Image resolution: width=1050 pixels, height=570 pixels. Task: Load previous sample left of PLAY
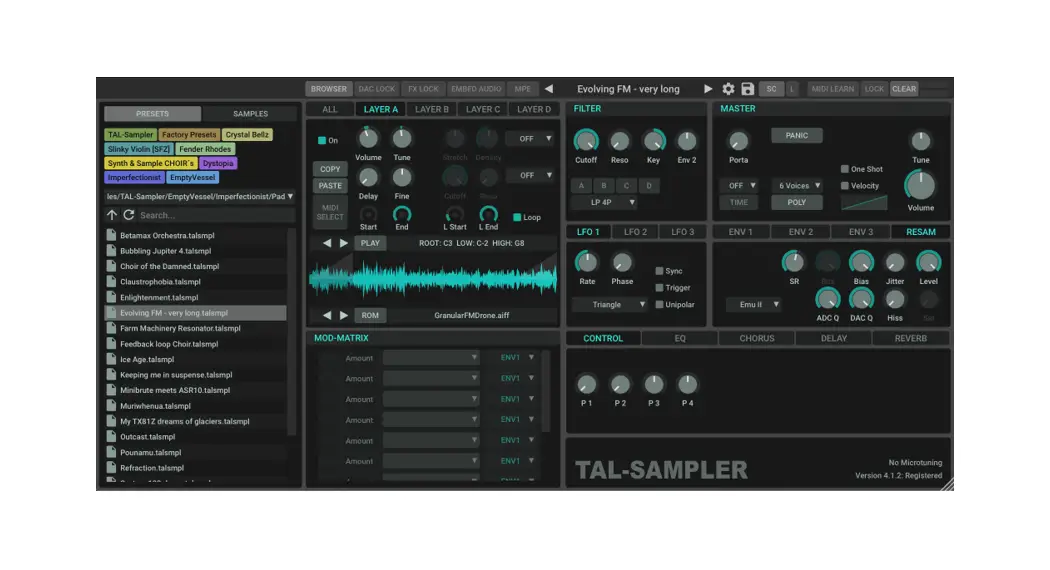point(327,243)
